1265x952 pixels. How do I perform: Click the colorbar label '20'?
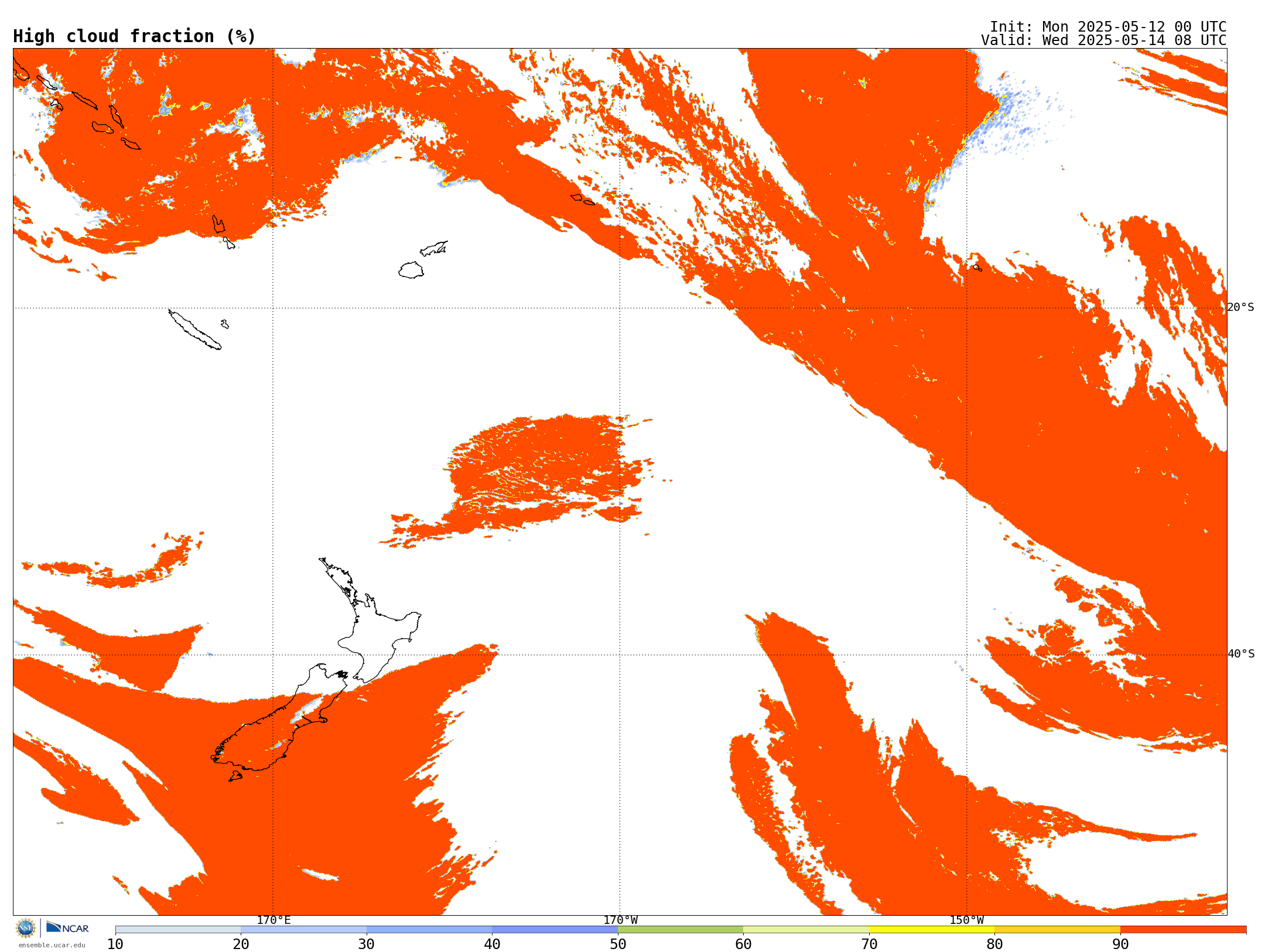(x=241, y=944)
